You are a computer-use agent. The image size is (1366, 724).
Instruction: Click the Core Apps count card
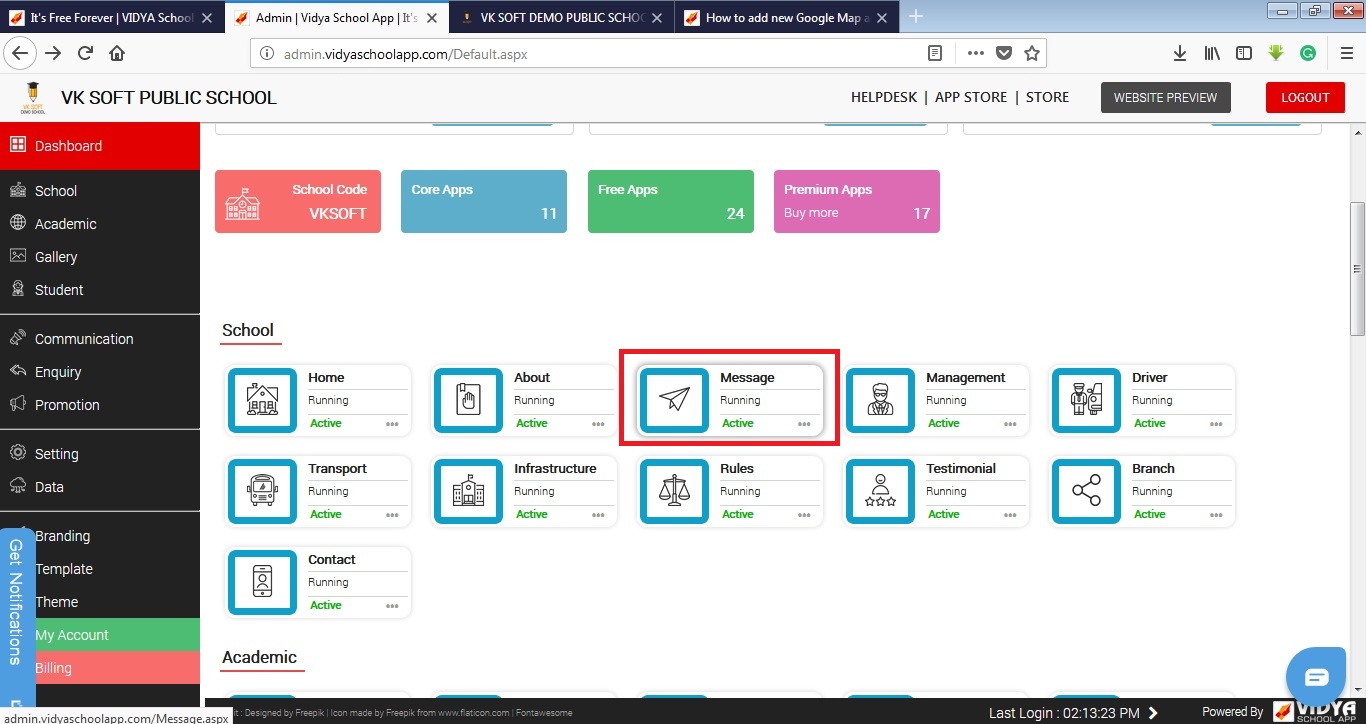(x=484, y=201)
